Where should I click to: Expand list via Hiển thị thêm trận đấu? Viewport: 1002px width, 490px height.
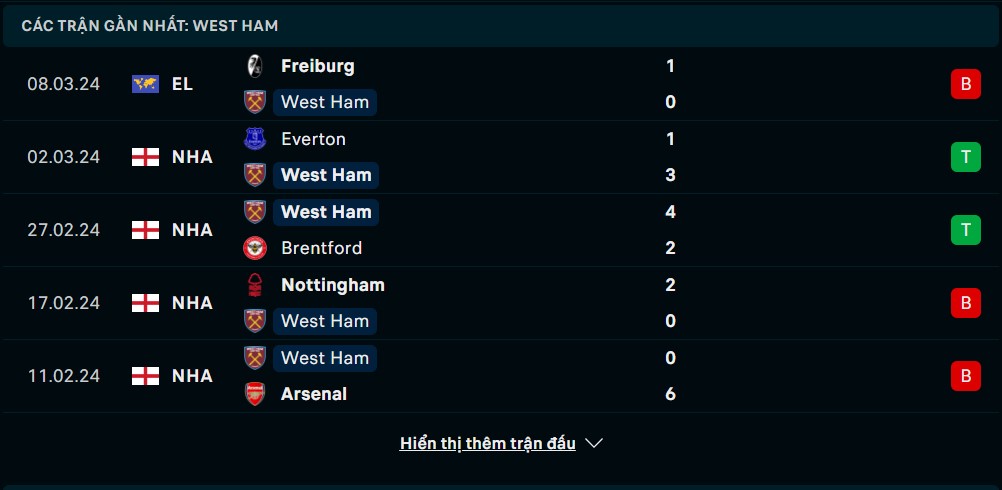click(488, 443)
